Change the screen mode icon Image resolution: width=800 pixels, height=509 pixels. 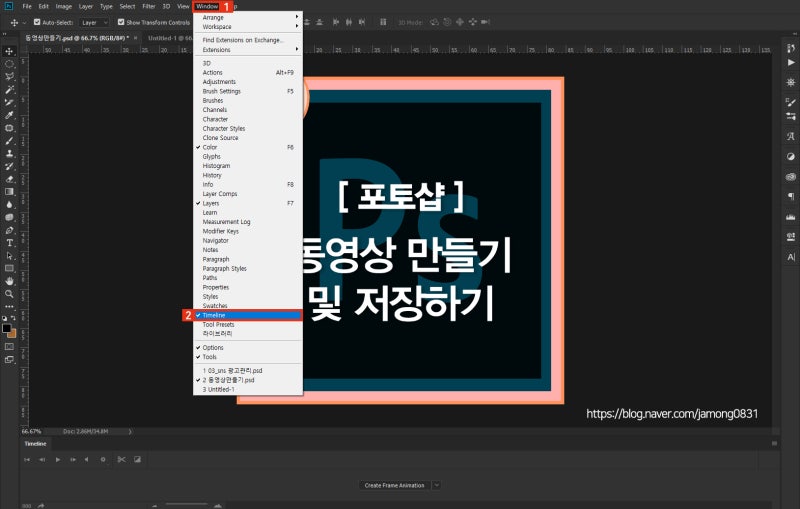click(x=9, y=360)
